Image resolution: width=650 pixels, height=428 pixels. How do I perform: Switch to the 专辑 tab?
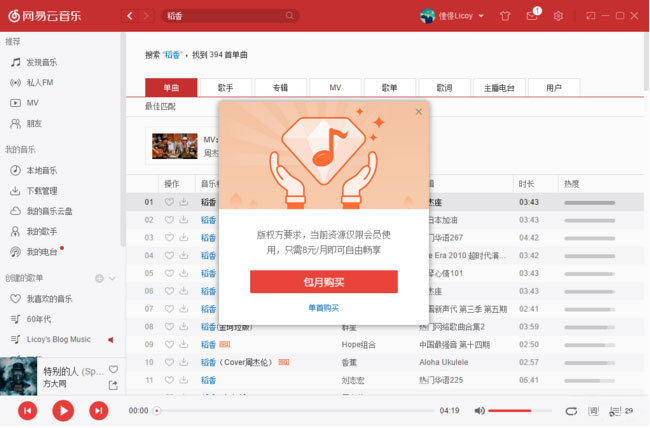[280, 88]
